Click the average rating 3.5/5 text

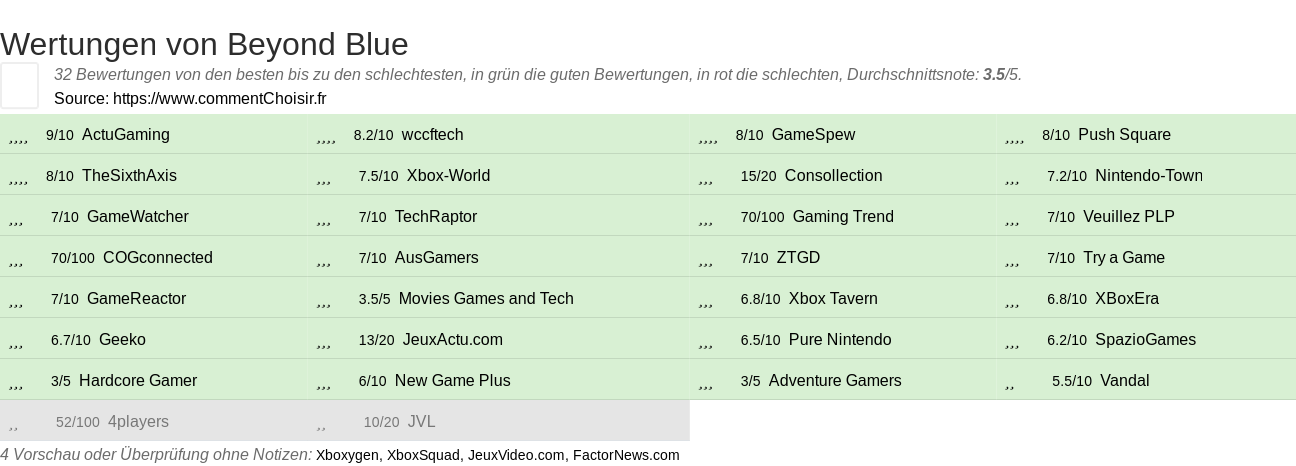[1001, 75]
